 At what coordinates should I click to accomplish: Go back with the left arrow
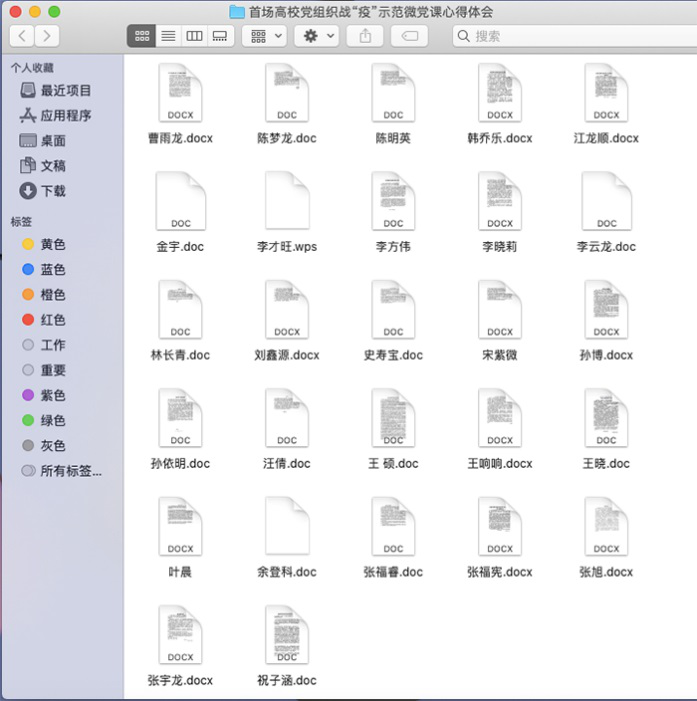pos(22,36)
